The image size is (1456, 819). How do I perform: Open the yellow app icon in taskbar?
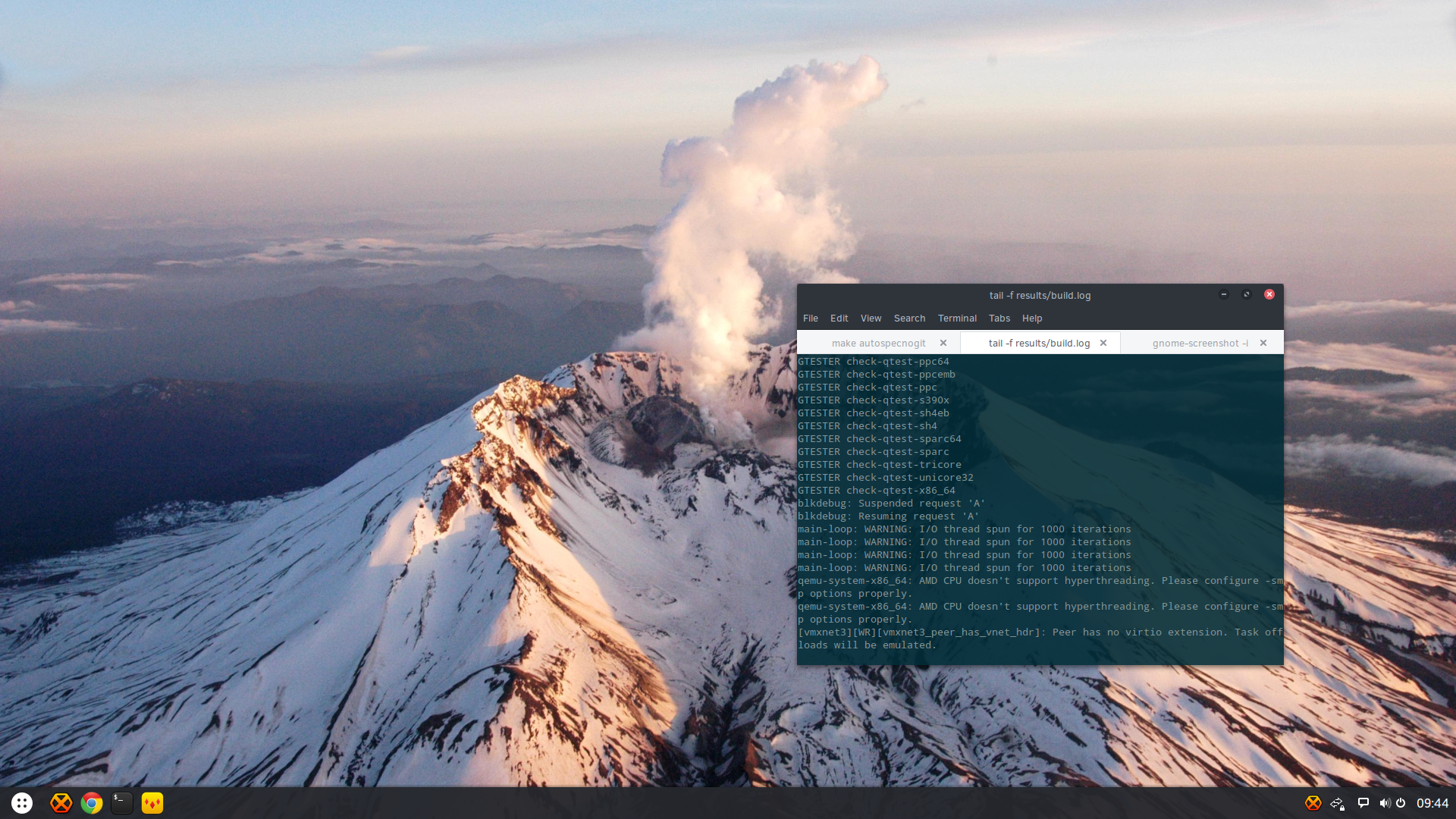click(152, 803)
